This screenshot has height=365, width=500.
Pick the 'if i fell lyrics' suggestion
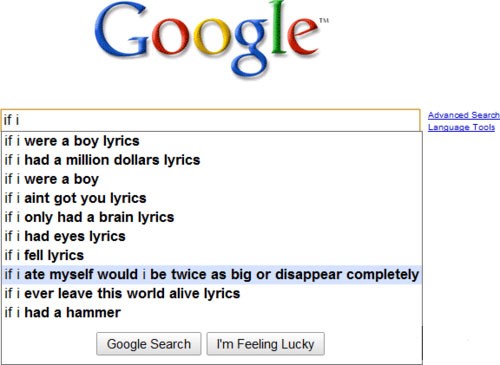[212, 255]
